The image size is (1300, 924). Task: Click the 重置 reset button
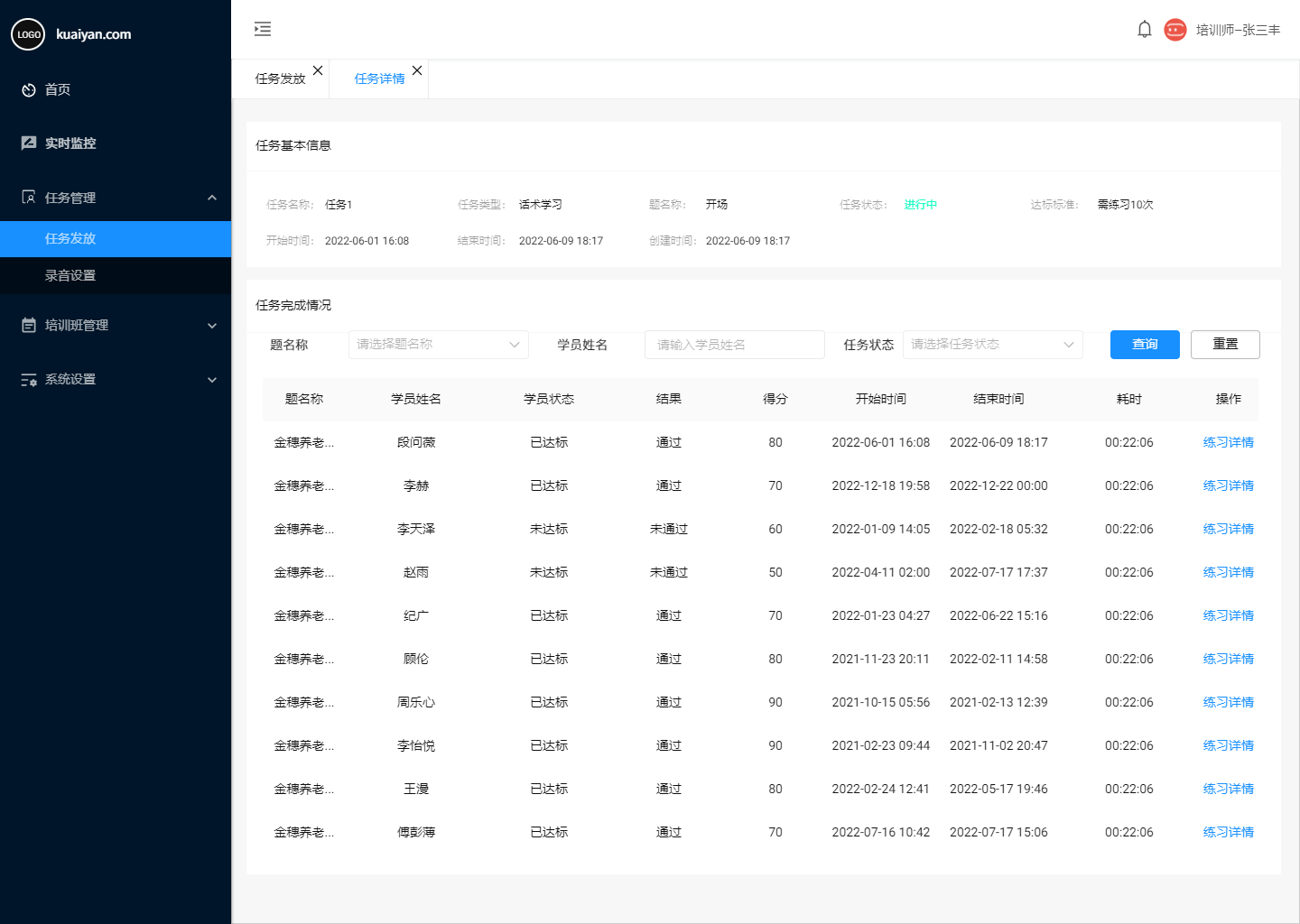pos(1225,345)
